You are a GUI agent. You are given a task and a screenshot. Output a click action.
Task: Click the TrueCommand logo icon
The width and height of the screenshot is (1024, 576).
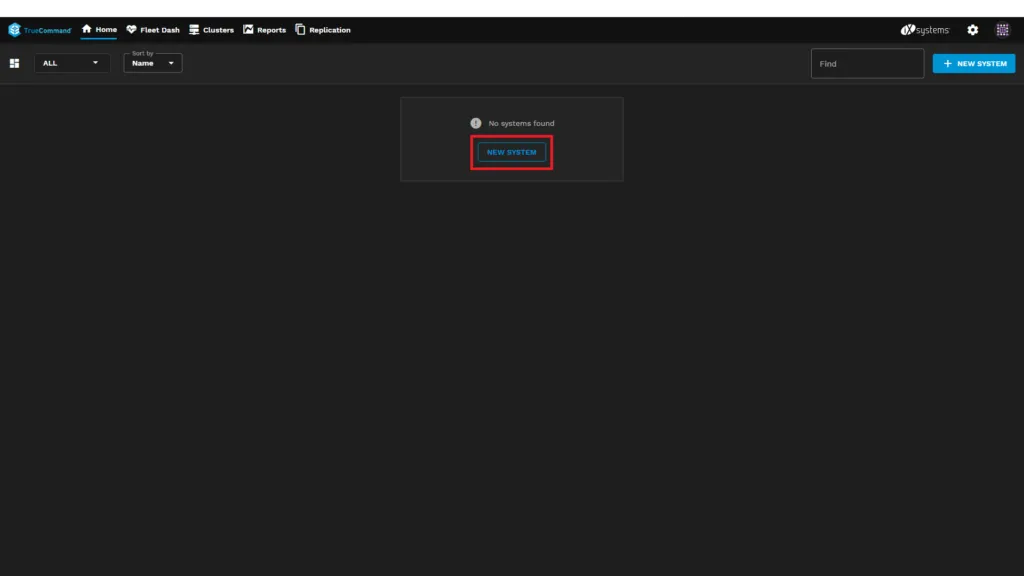click(14, 30)
